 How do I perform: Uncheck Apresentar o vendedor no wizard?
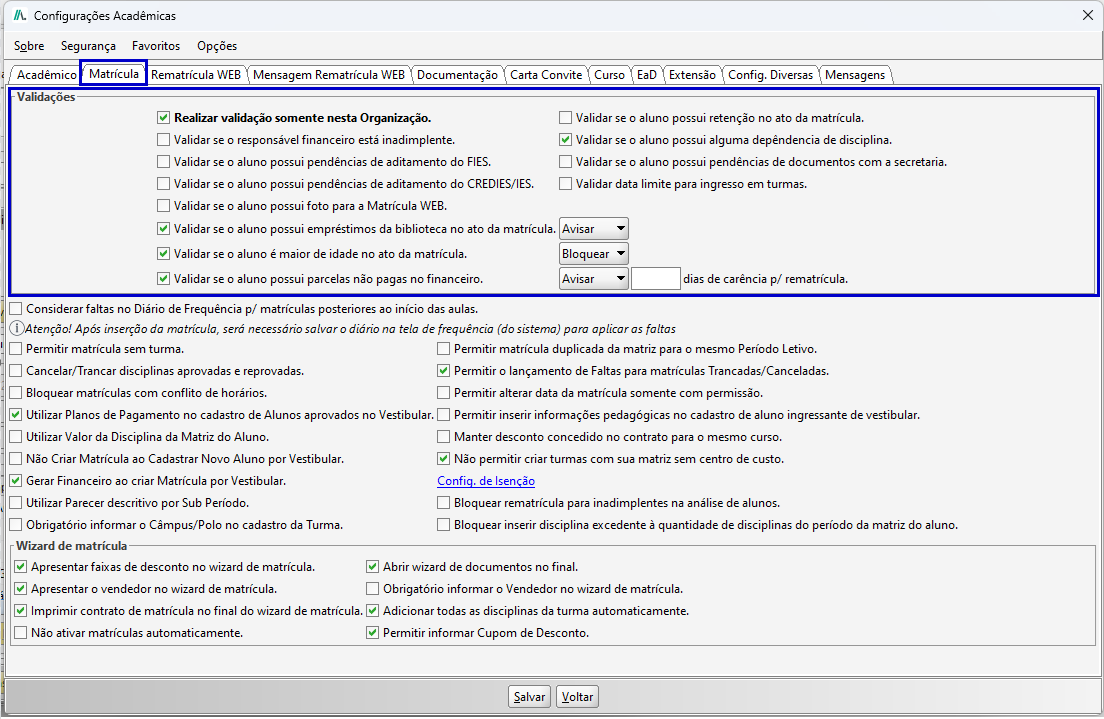pos(20,589)
